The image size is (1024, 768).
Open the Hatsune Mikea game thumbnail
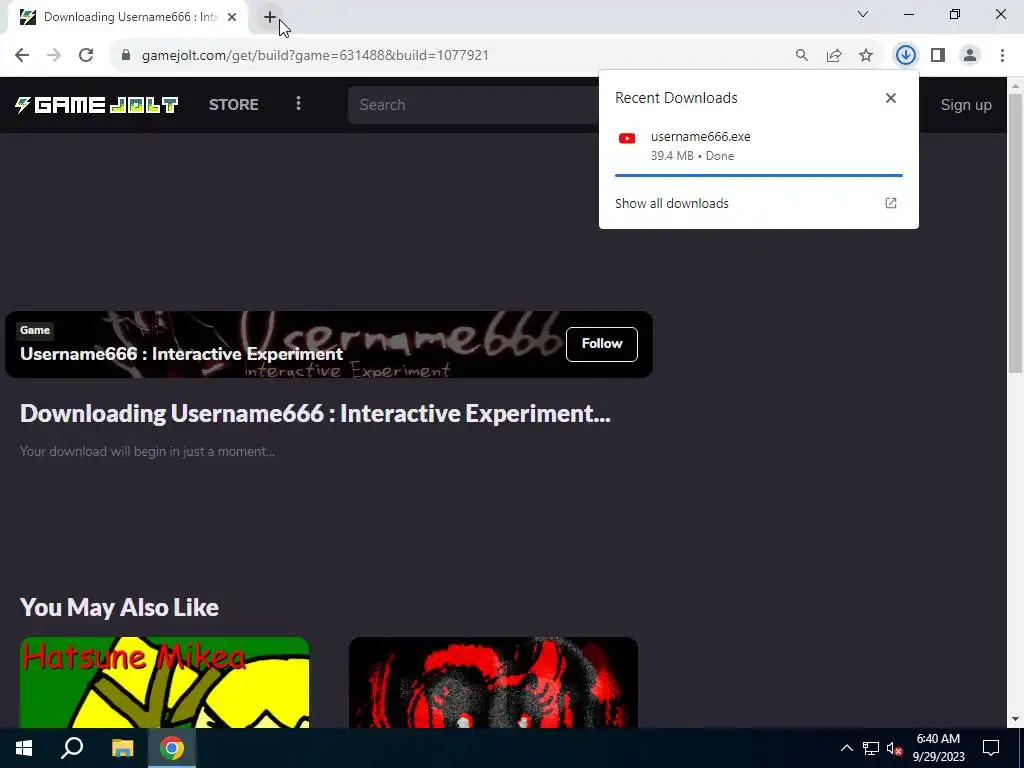click(165, 682)
